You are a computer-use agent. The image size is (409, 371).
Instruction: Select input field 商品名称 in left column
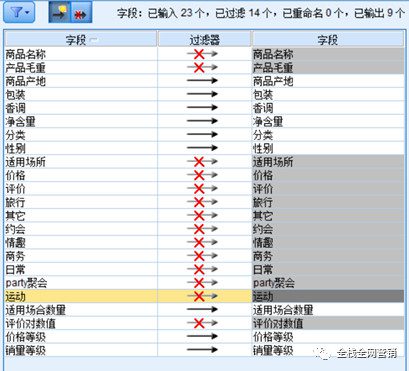(80, 54)
